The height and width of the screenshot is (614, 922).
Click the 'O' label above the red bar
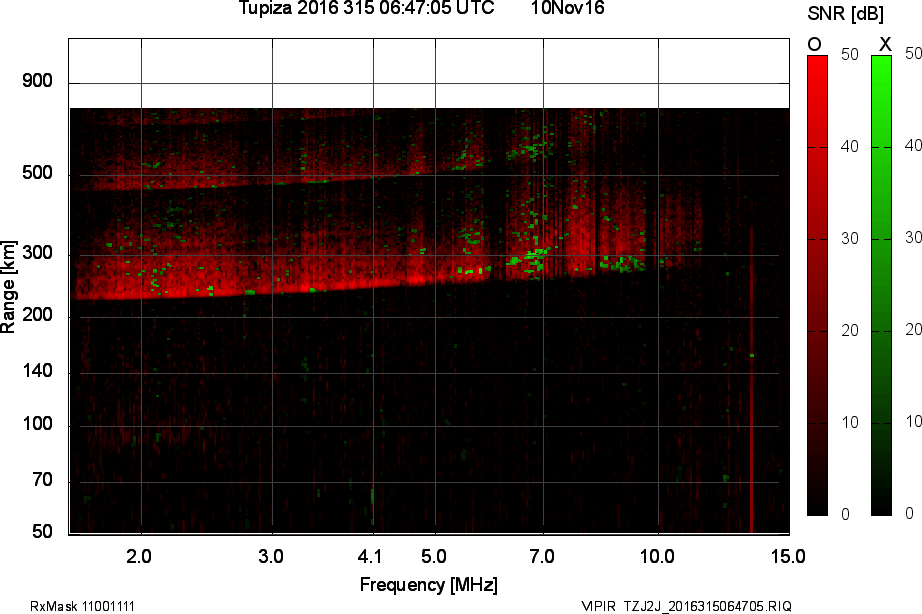pyautogui.click(x=814, y=45)
